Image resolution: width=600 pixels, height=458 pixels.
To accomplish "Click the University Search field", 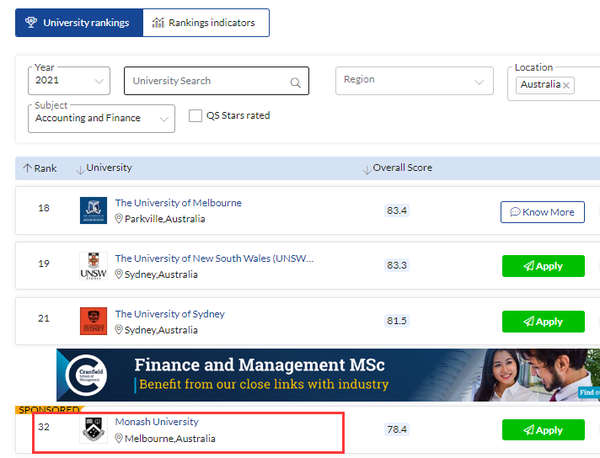I will 216,81.
